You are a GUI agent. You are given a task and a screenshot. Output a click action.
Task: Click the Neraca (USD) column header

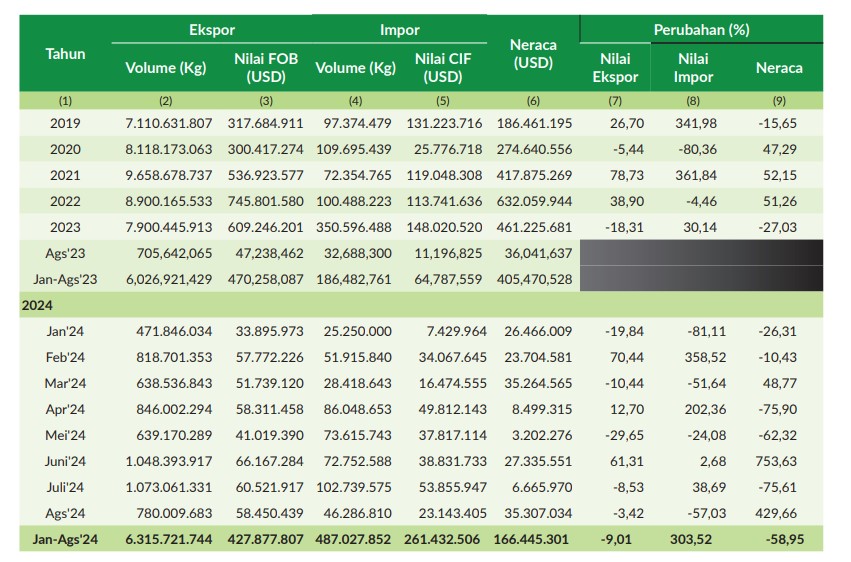[533, 54]
